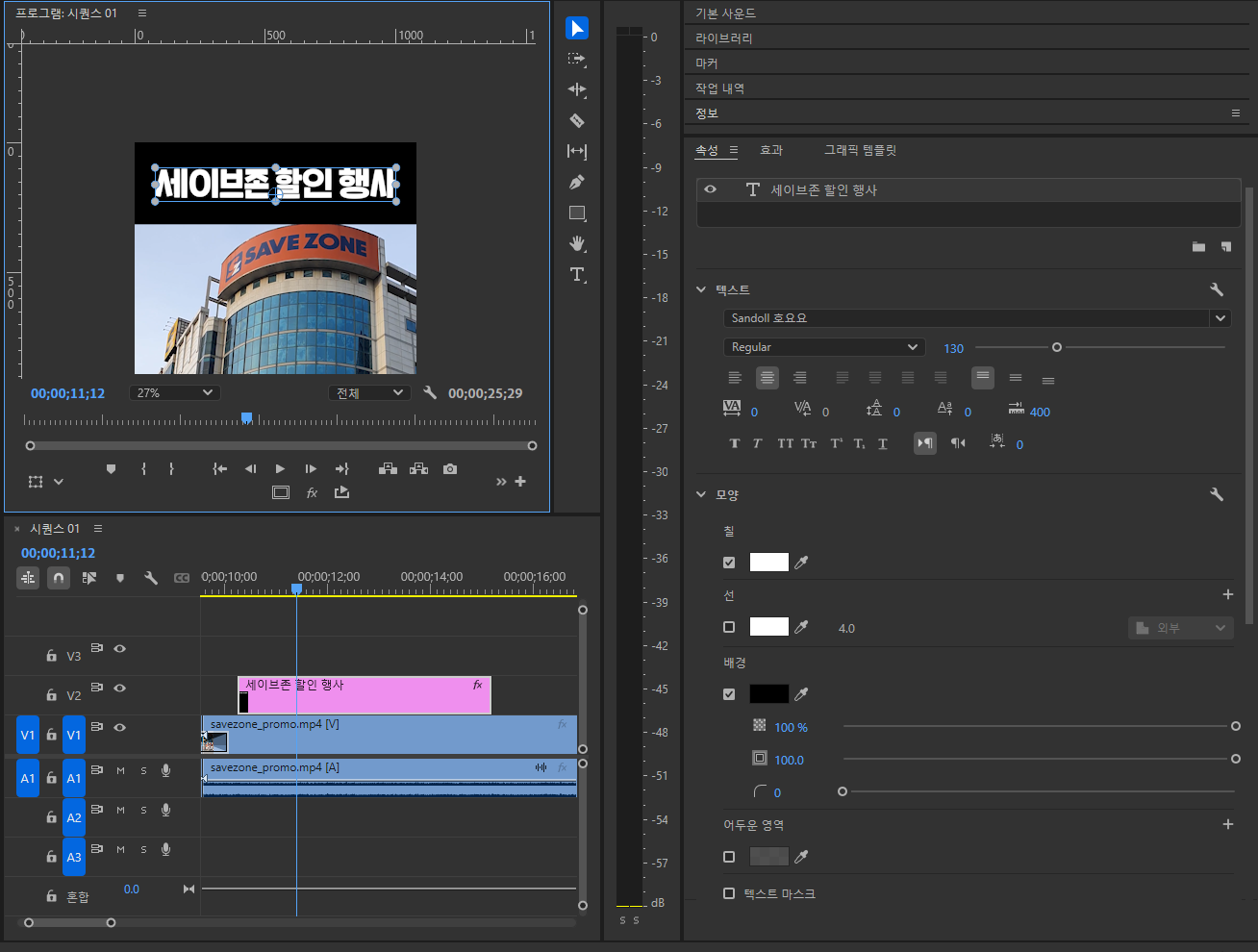
Task: Step forward one frame
Action: tap(311, 469)
